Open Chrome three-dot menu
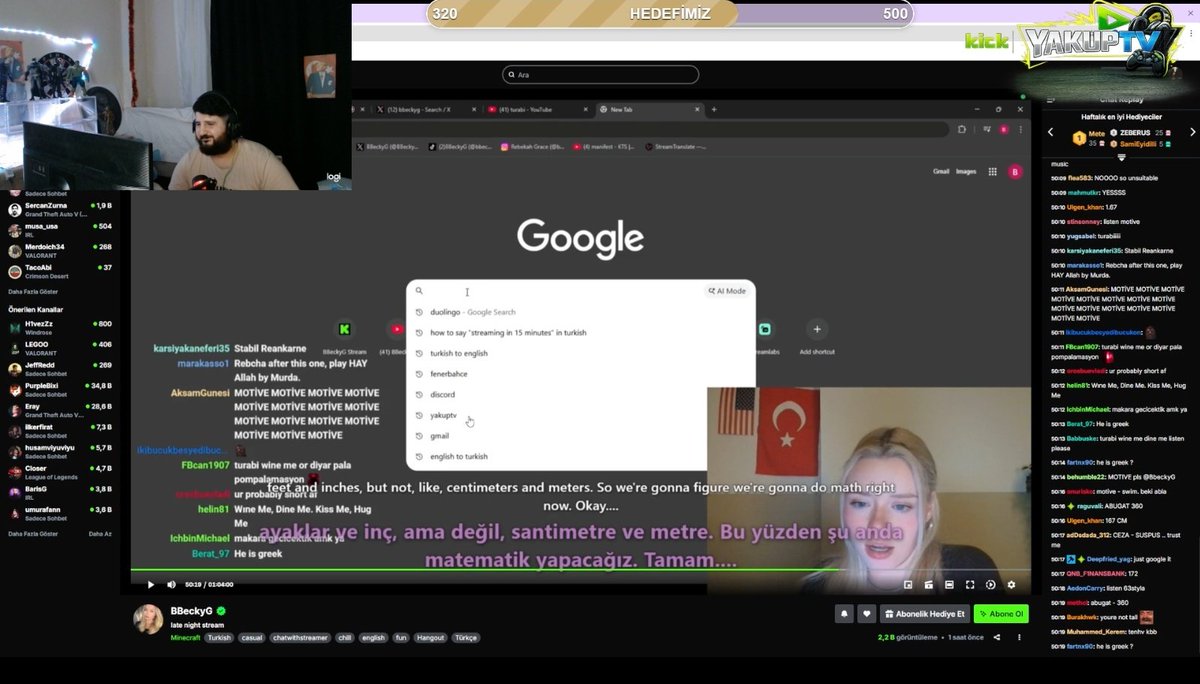This screenshot has height=684, width=1200. coord(1021,129)
